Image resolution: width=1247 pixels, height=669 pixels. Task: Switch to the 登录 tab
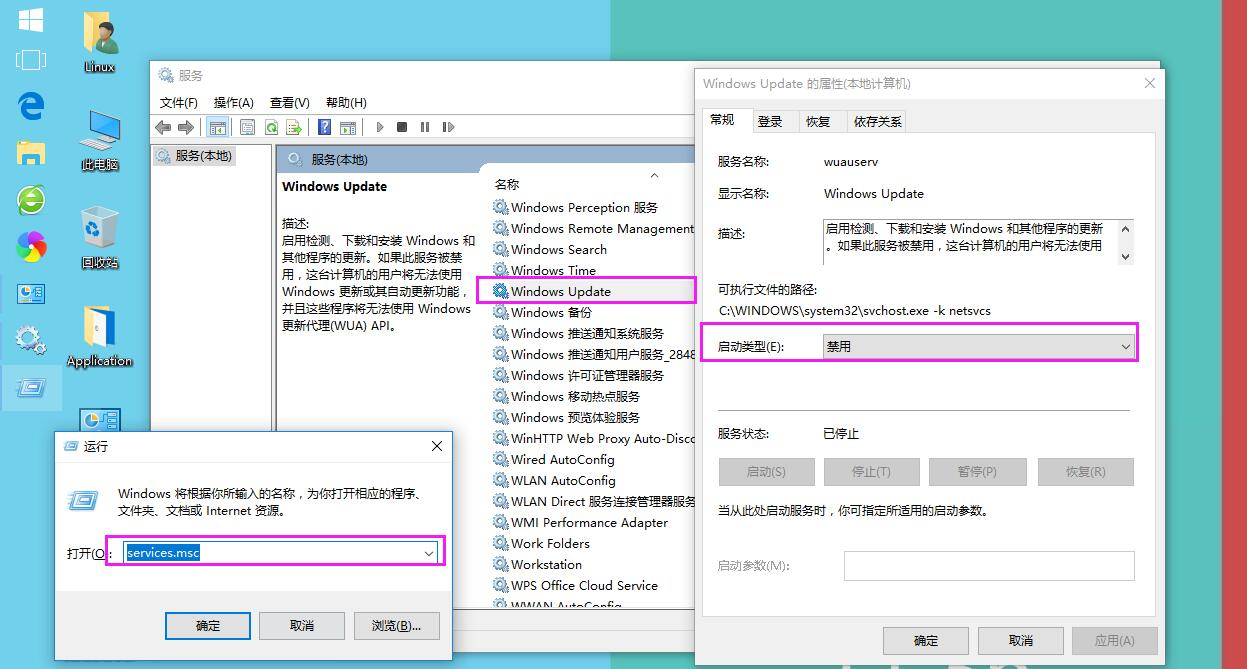pyautogui.click(x=770, y=121)
